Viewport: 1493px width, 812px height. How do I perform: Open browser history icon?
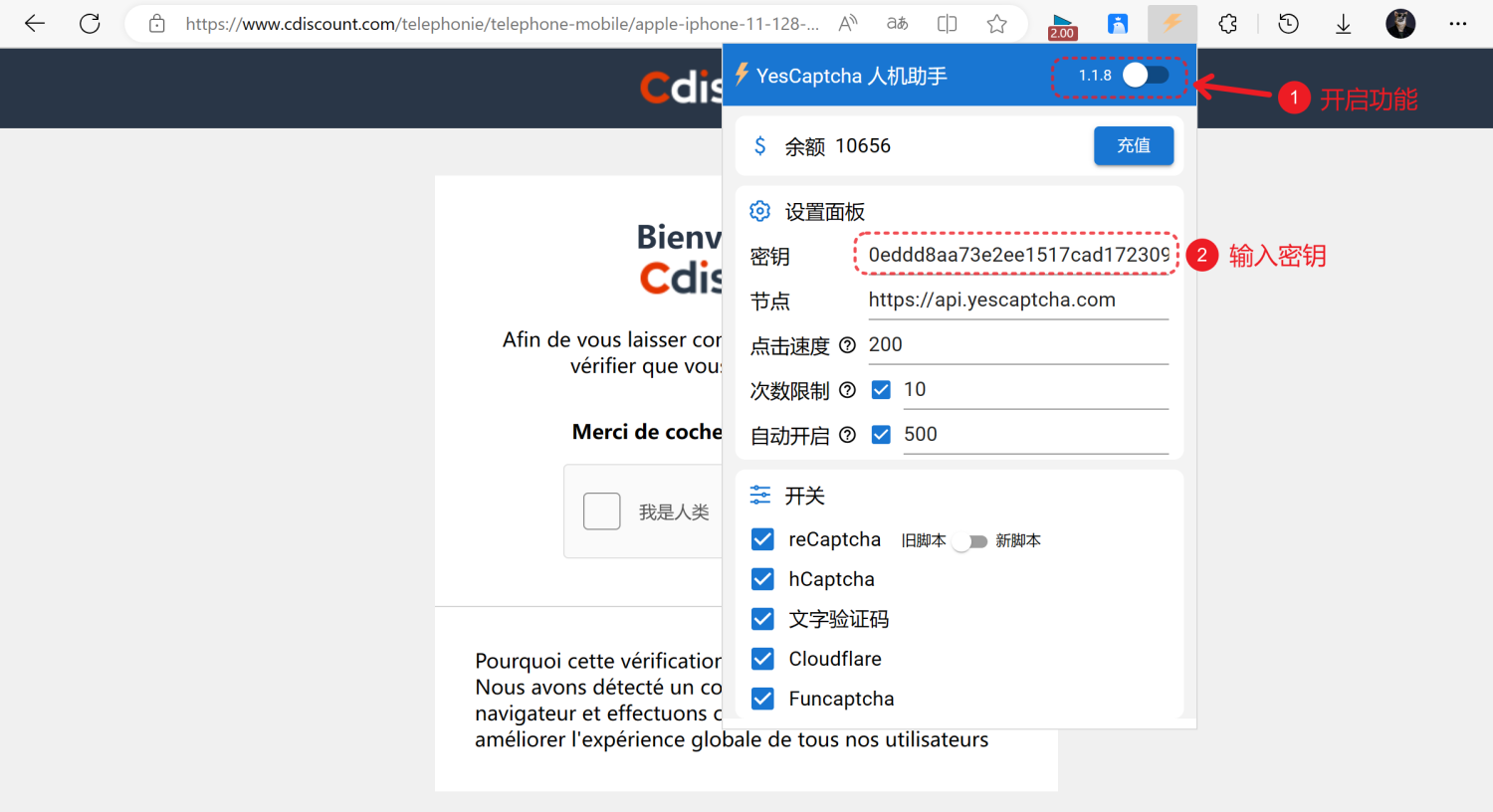(x=1289, y=24)
